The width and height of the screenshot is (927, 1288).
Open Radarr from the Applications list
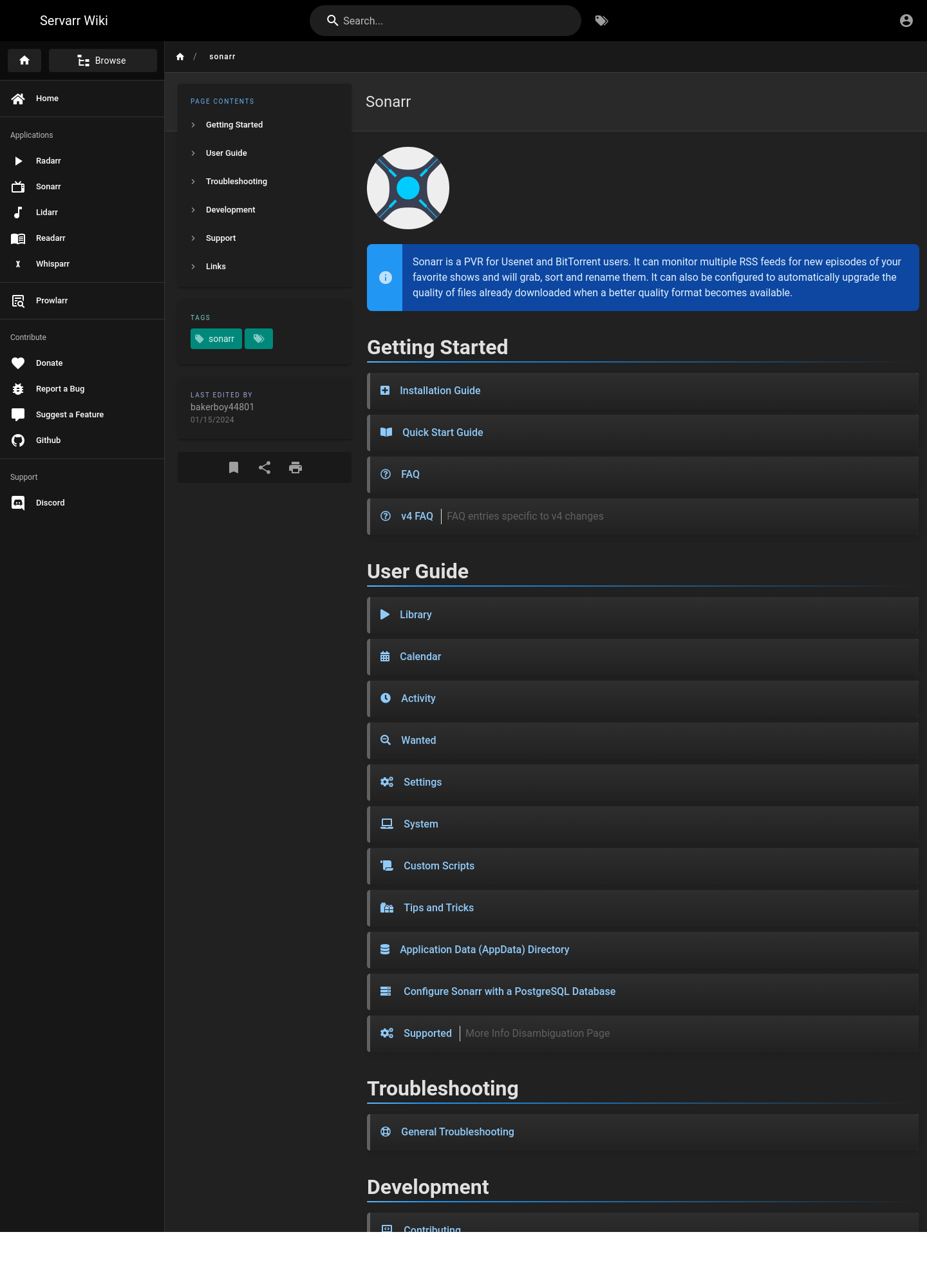82,161
